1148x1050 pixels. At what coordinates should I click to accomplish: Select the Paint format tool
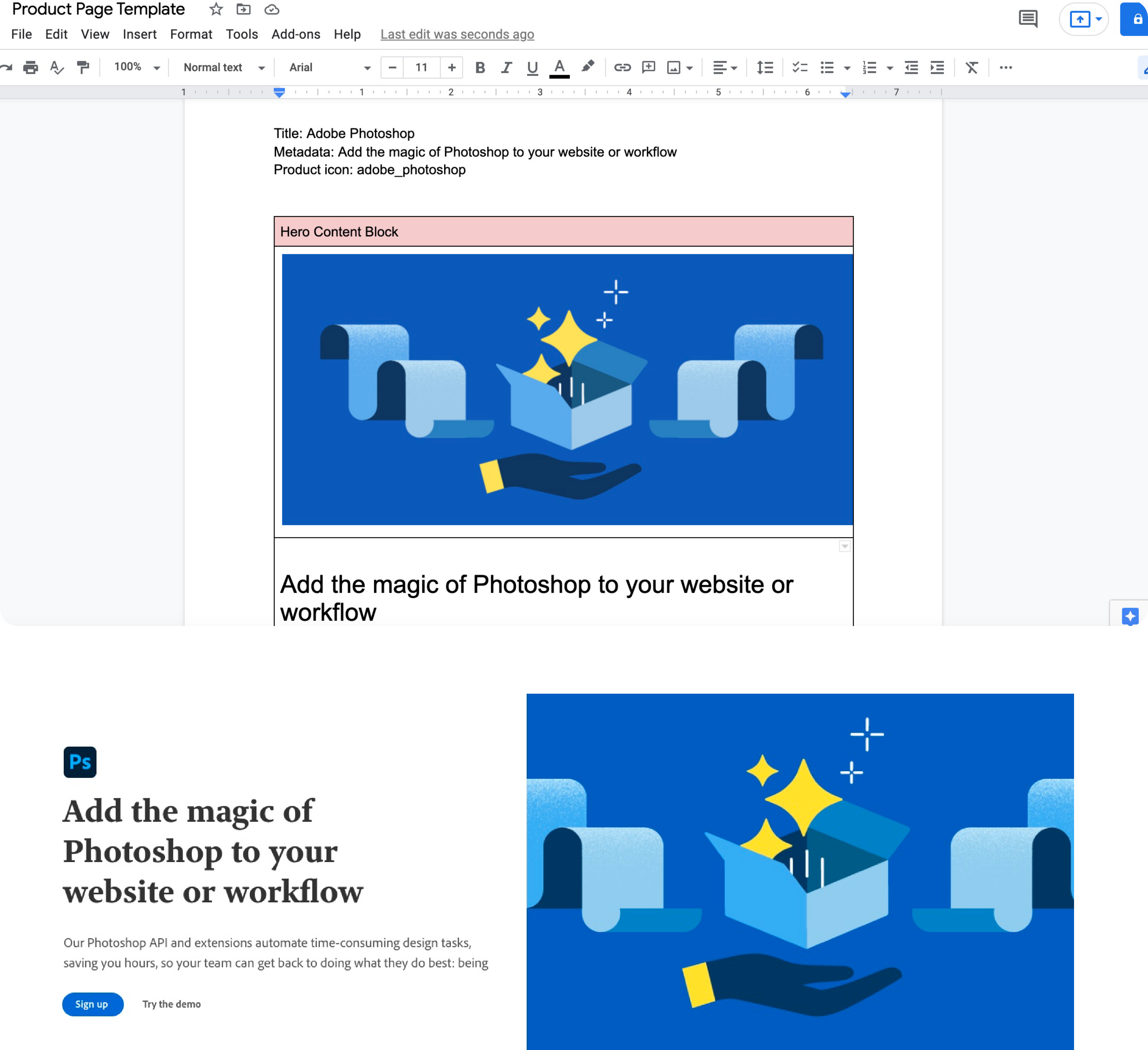83,67
